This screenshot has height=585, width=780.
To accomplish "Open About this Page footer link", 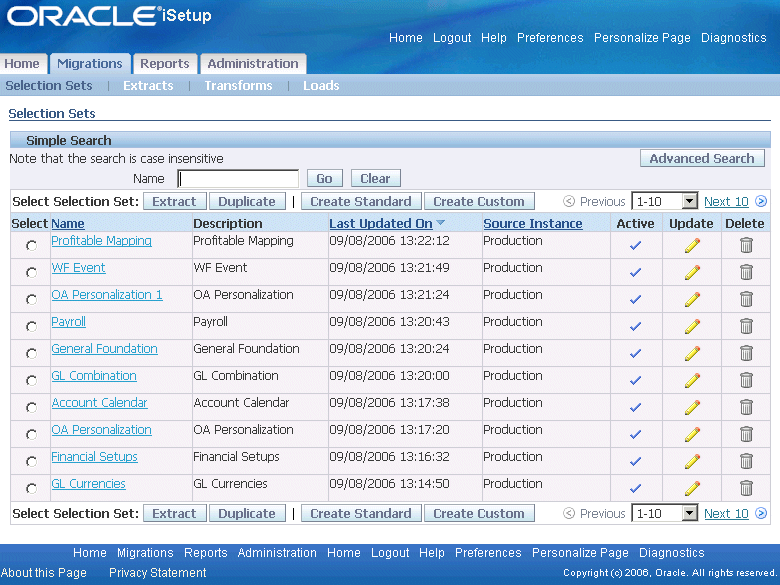I will pos(44,573).
